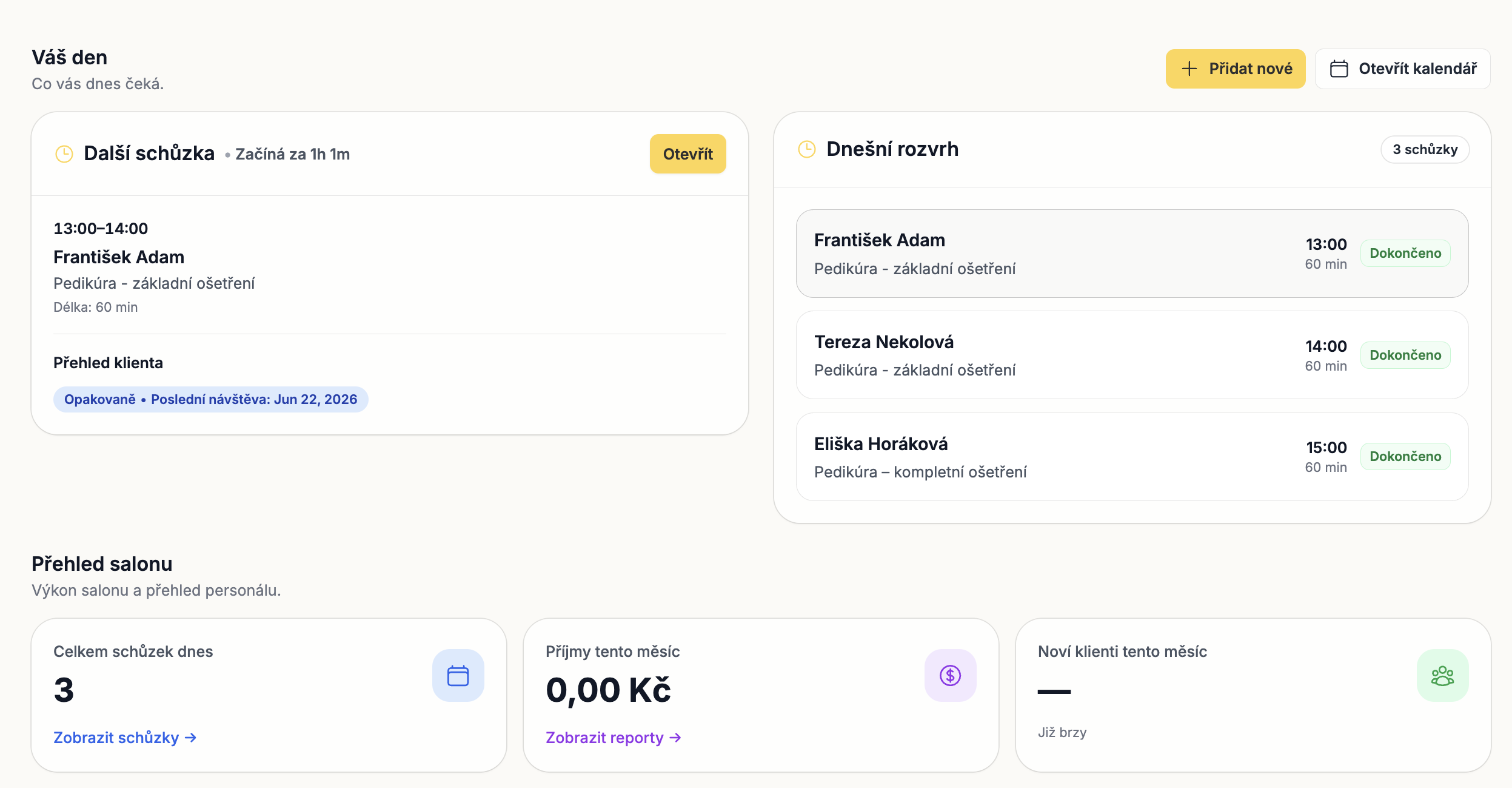Click the 3 schůzky count badge
This screenshot has width=1512, height=788.
(x=1425, y=149)
